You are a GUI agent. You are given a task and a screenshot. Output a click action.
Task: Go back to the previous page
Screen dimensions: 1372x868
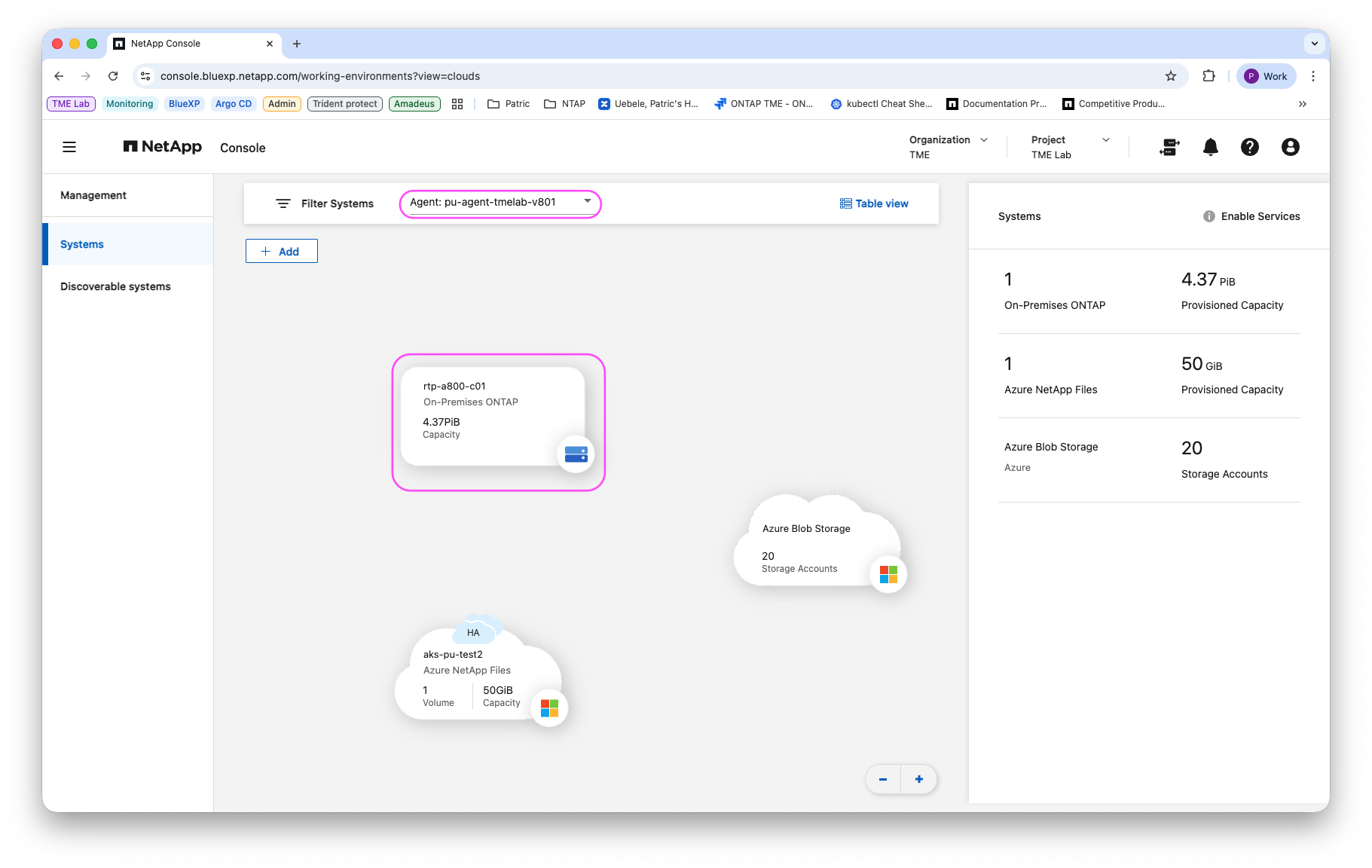59,76
